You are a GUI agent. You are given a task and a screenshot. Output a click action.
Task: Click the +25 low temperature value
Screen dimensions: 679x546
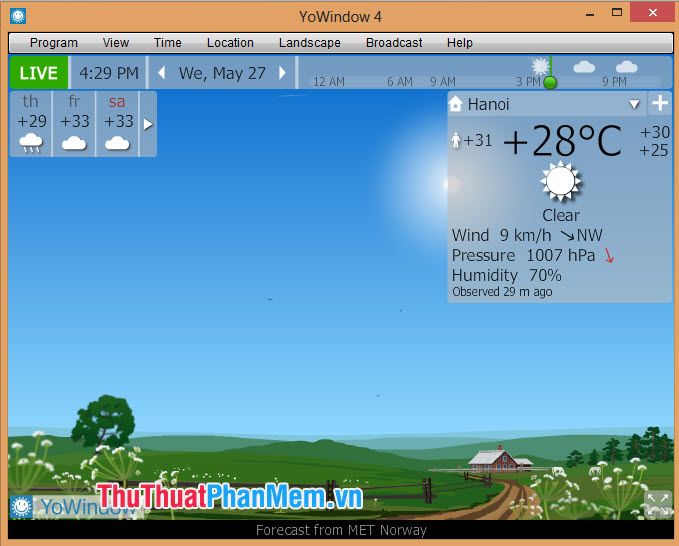654,150
